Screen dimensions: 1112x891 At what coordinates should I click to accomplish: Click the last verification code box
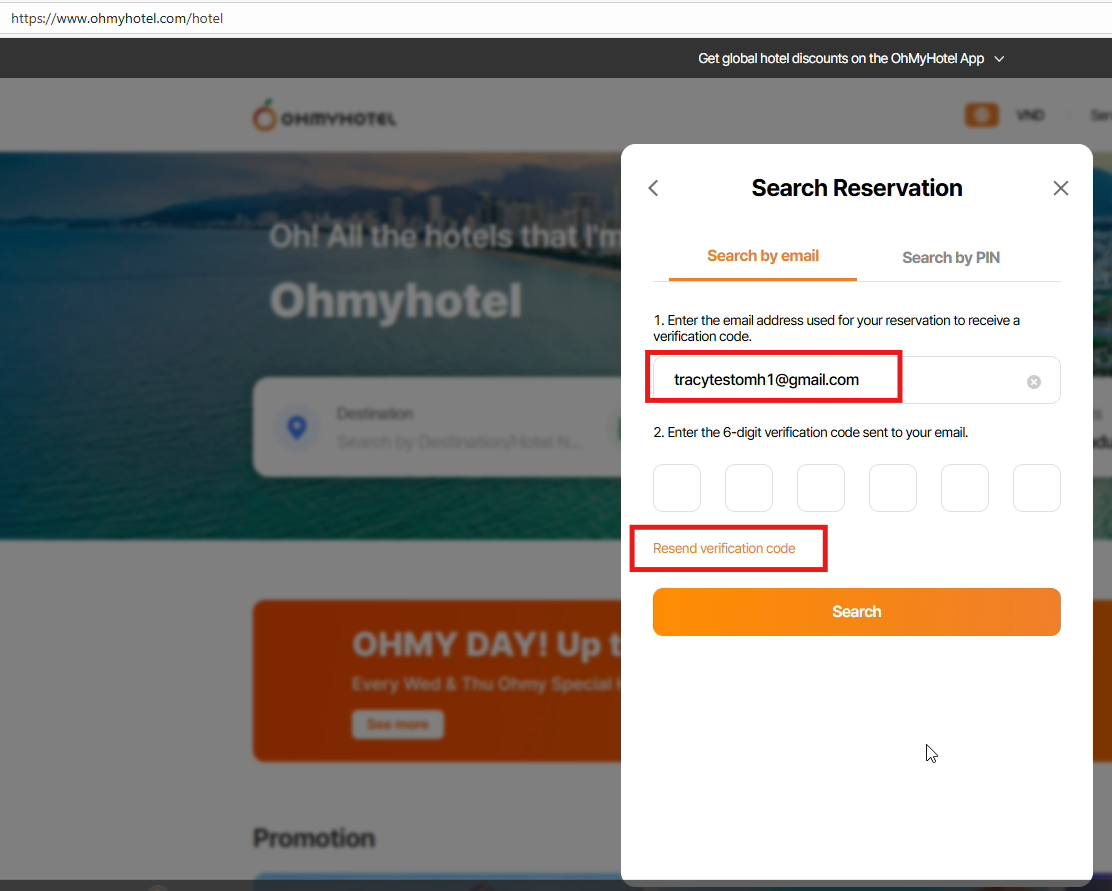1037,488
